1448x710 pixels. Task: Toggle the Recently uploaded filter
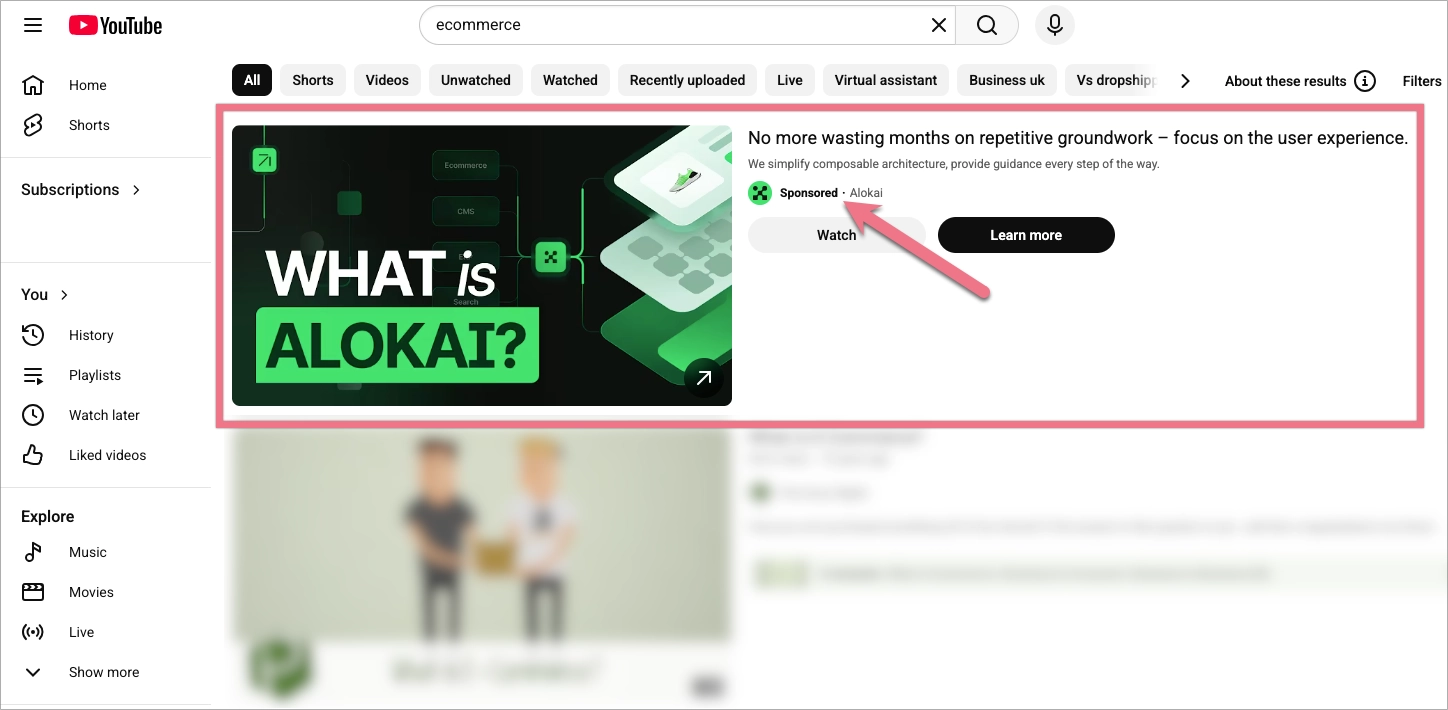687,79
